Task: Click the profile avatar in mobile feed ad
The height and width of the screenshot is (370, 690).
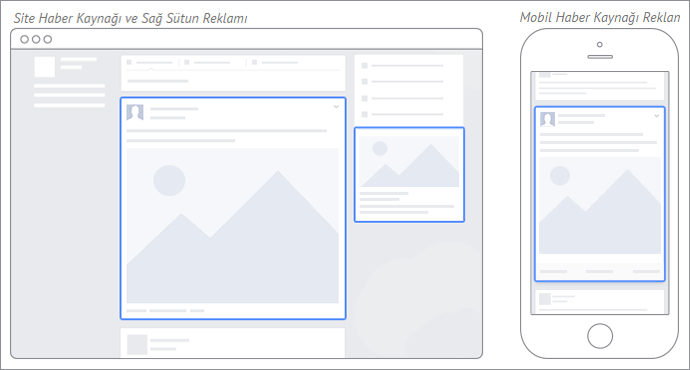Action: click(547, 119)
